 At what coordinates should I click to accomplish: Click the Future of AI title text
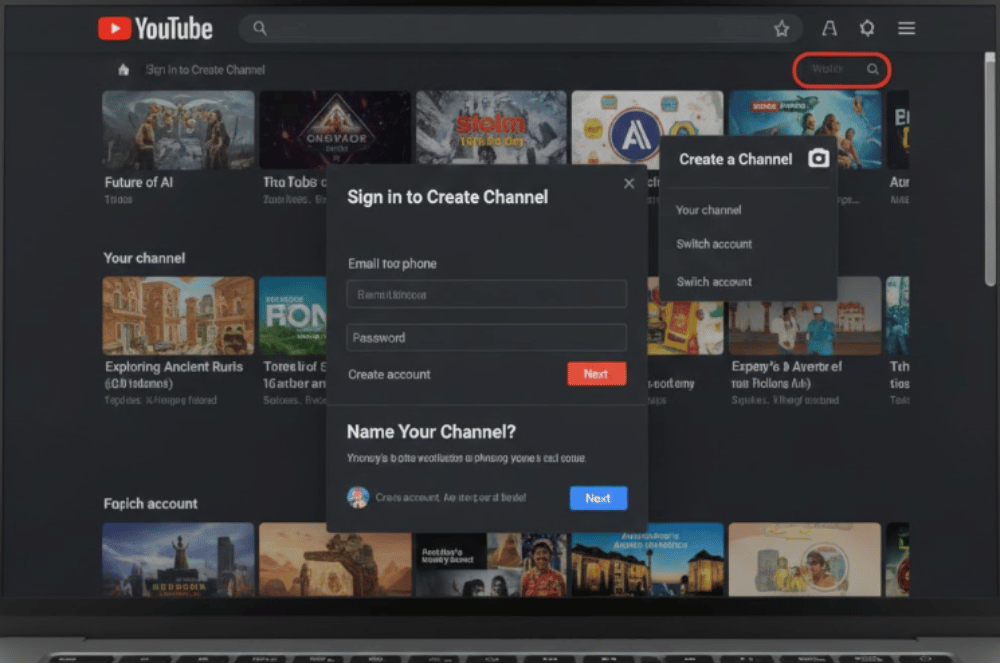pos(138,182)
